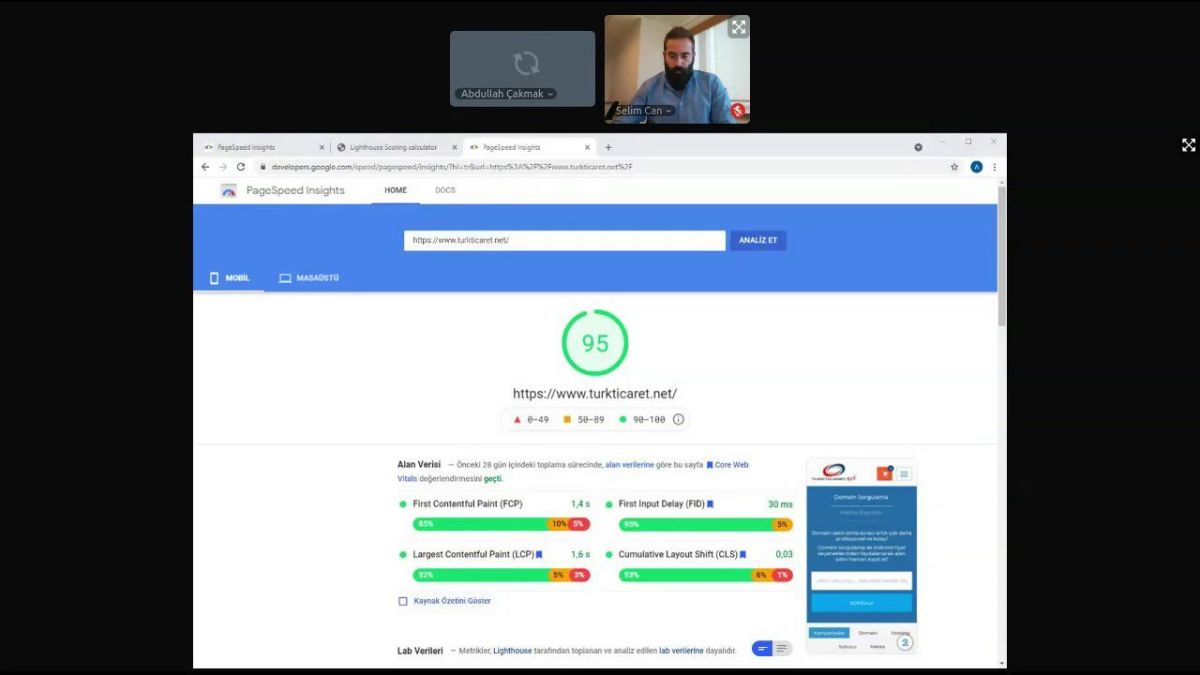Click the red 0–49 legend triangle
Image resolution: width=1200 pixels, height=675 pixels.
[x=517, y=420]
